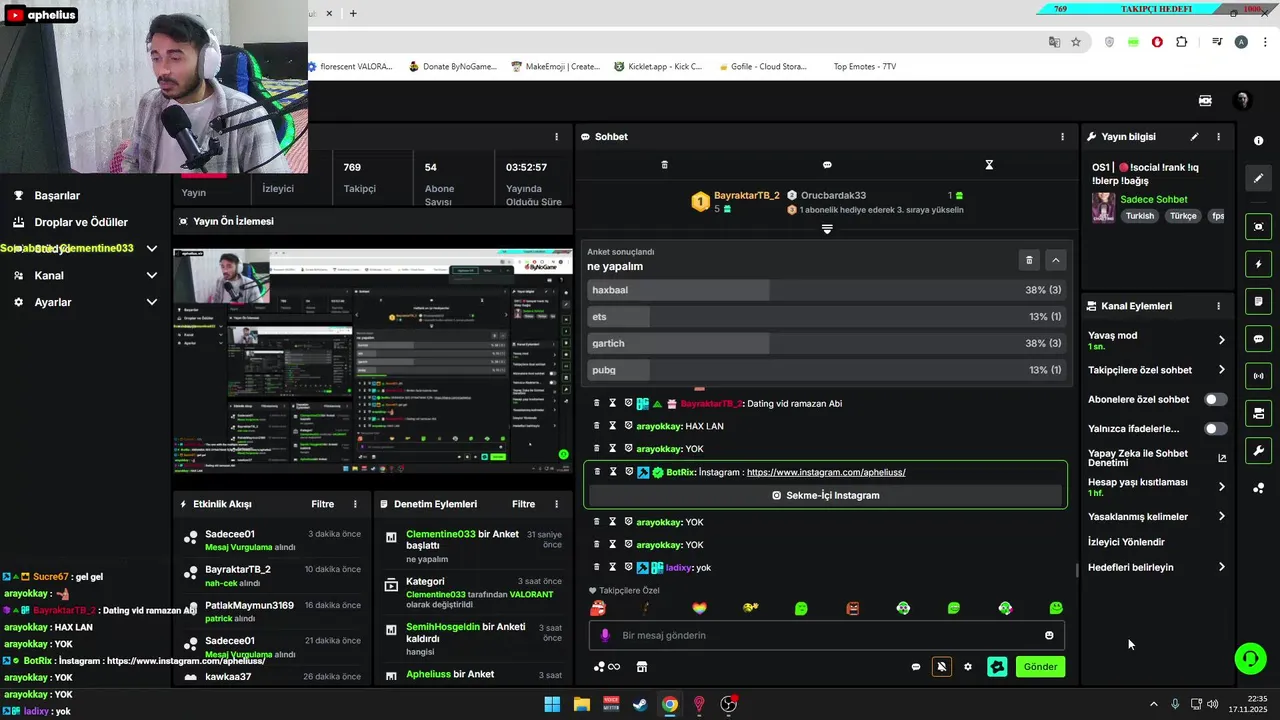
Task: Open the emoji picker in message box
Action: [x=1049, y=635]
